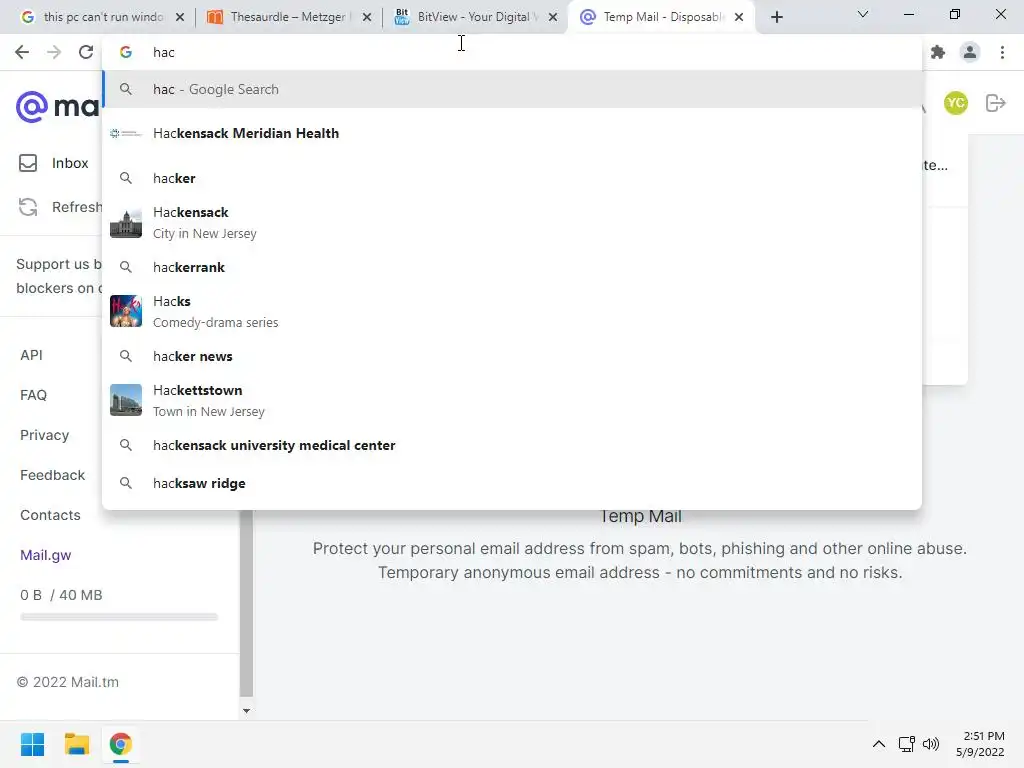Open the tab search chevron
Viewport: 1024px width, 768px height.
(x=863, y=14)
